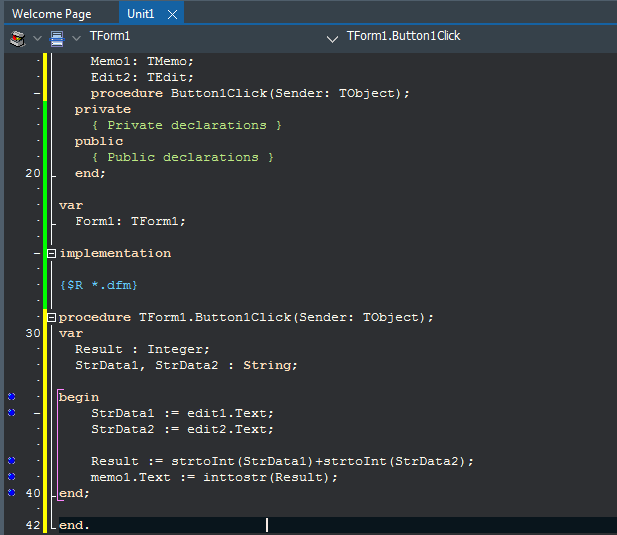Viewport: 617px width, 535px height.
Task: Click line number 20 in gutter
Action: [x=33, y=173]
